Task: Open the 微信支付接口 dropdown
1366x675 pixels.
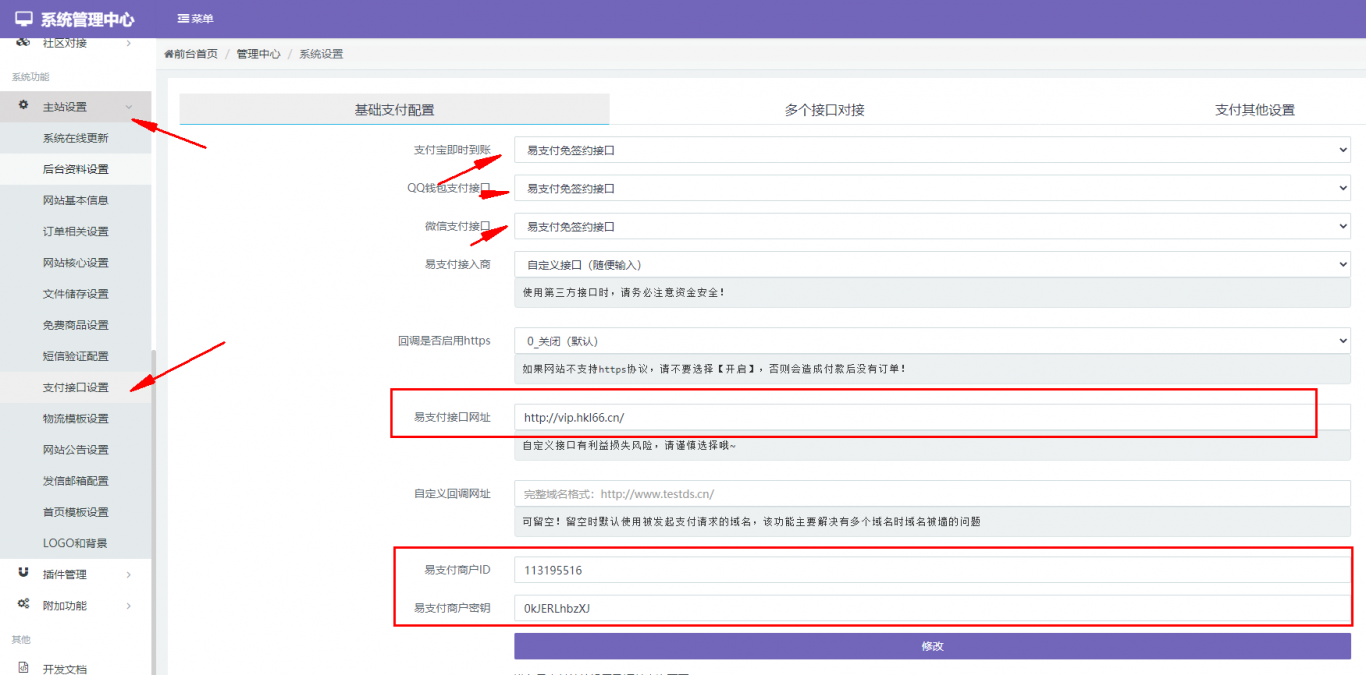Action: click(x=932, y=227)
